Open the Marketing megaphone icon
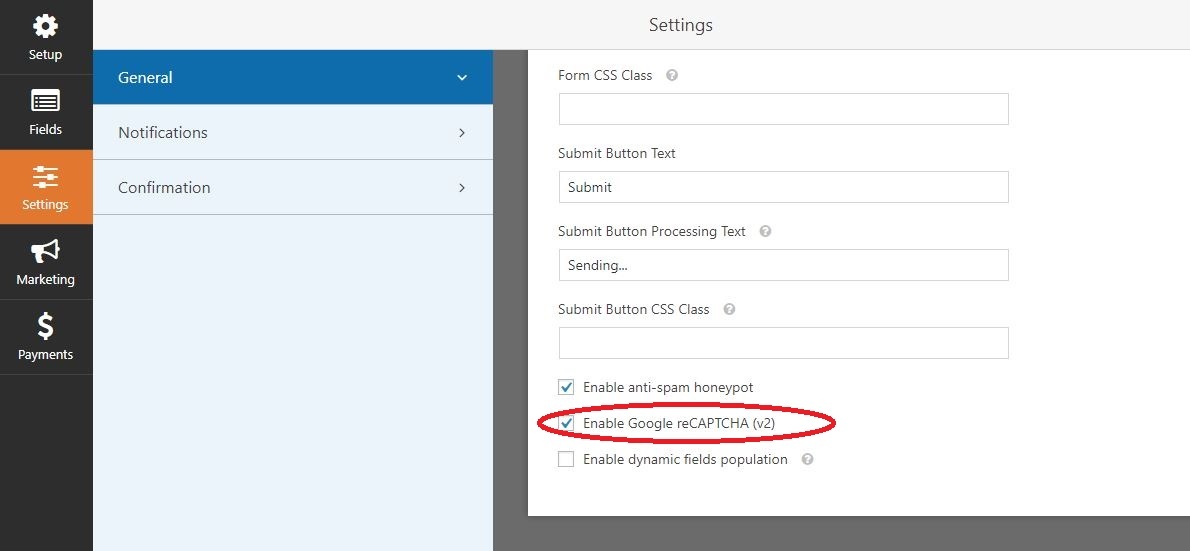This screenshot has width=1190, height=551. pyautogui.click(x=45, y=252)
